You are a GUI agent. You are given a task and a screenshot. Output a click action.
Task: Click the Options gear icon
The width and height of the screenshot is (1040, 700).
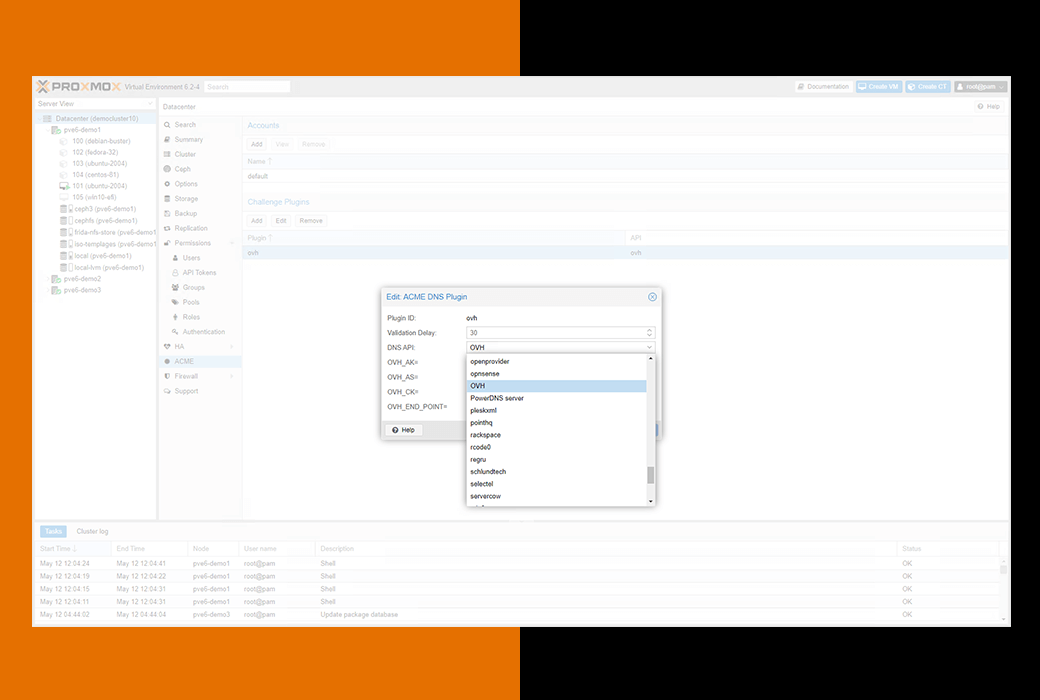pos(167,184)
